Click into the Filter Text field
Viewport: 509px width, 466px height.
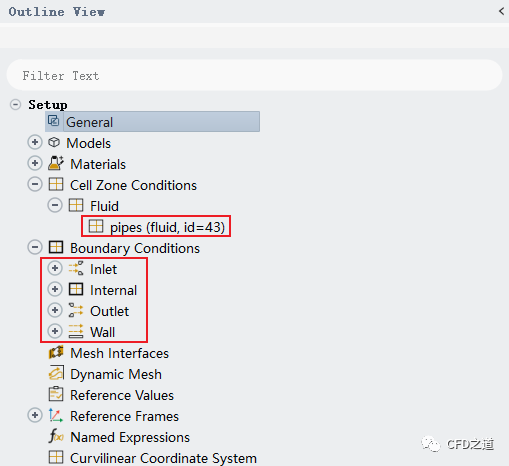click(x=254, y=75)
